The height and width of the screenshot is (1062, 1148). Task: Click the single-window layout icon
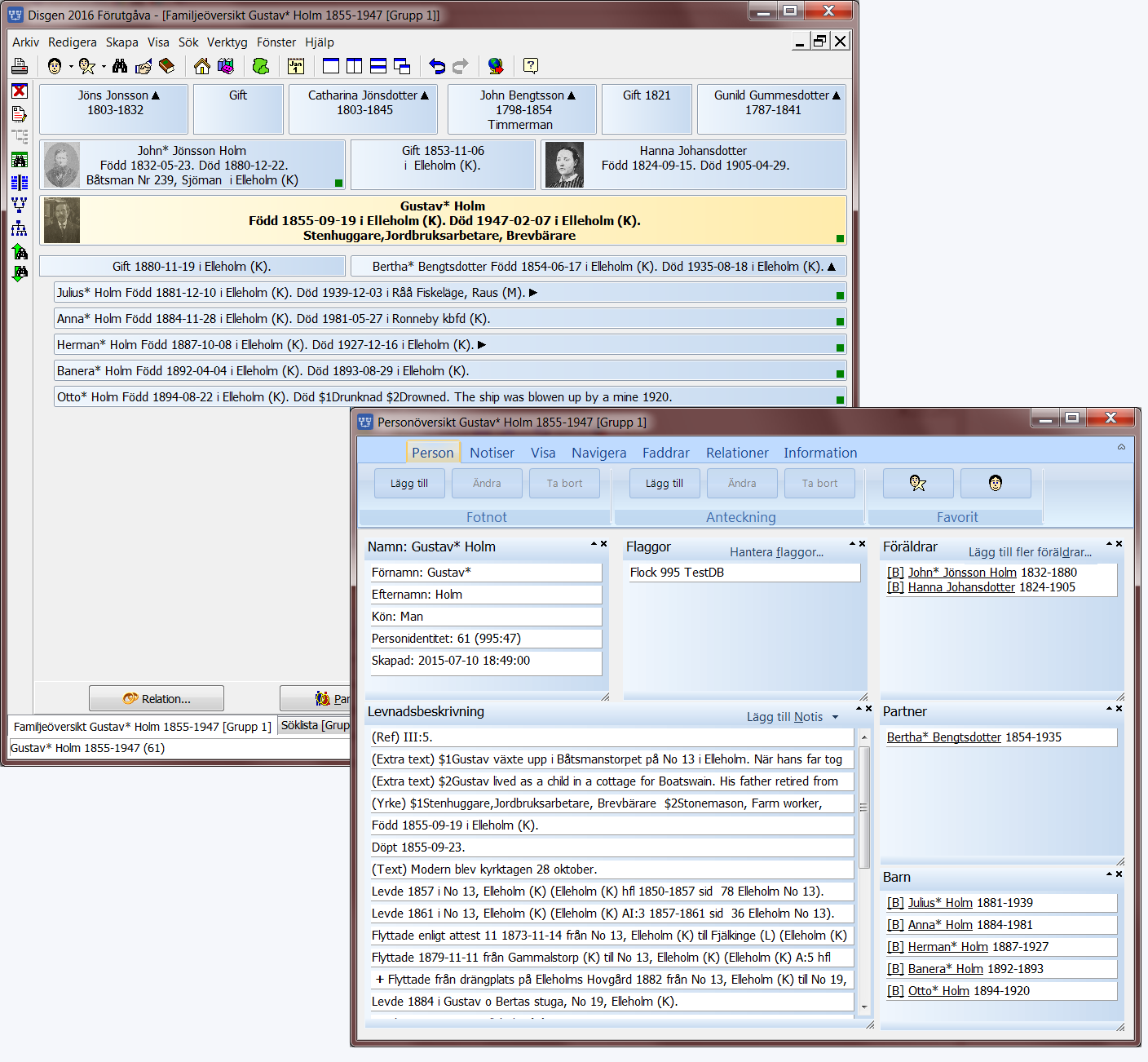(x=331, y=66)
